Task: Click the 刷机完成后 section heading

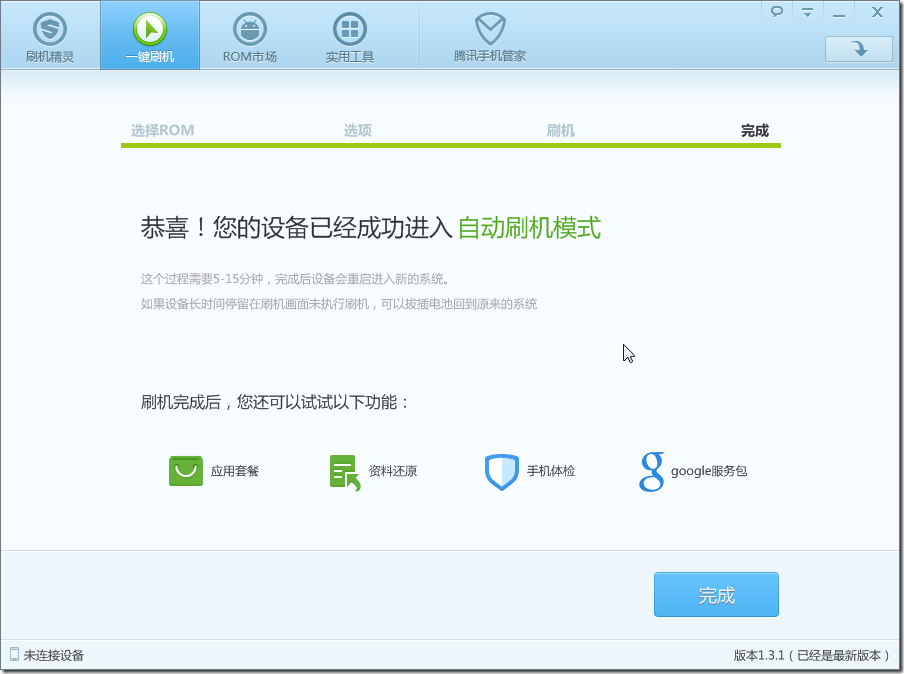Action: (274, 402)
